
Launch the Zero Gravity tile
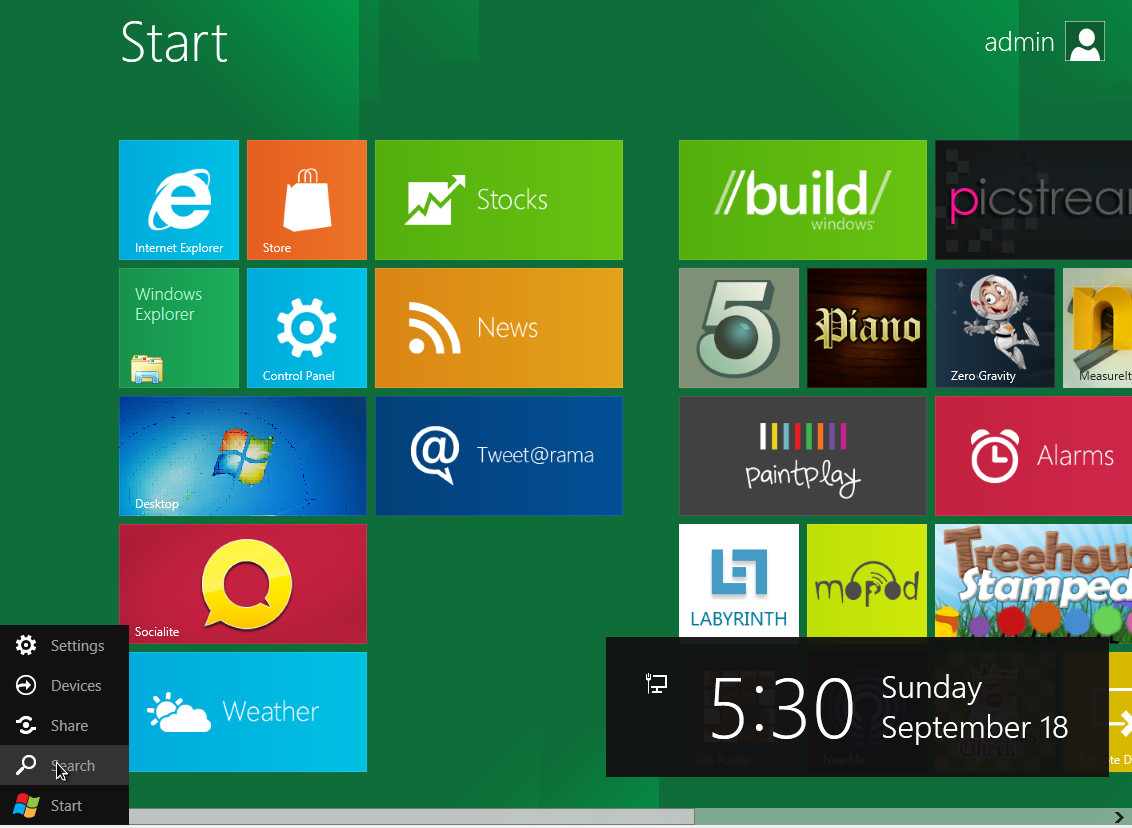point(995,328)
